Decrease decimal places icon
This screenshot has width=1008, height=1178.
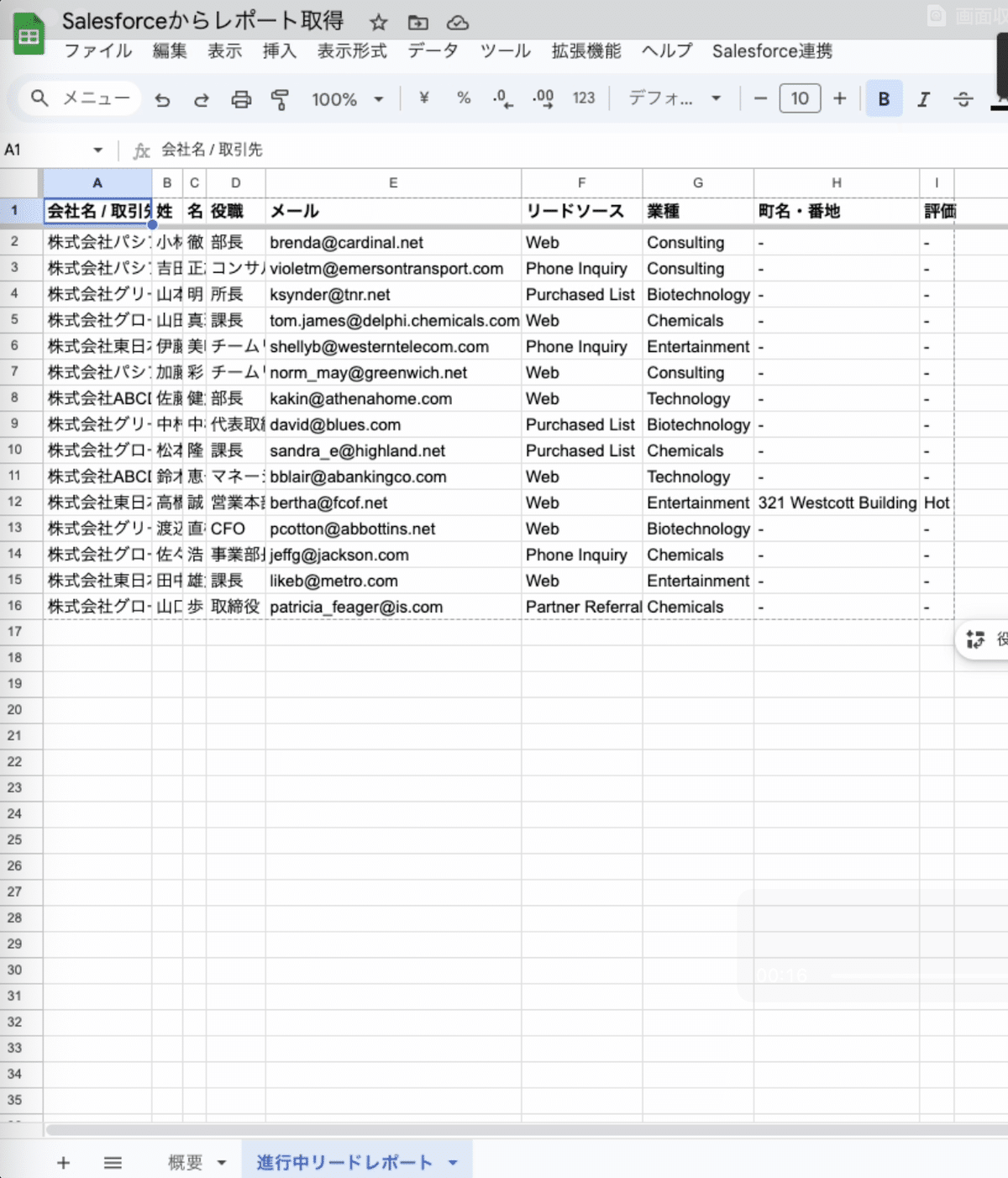(502, 99)
